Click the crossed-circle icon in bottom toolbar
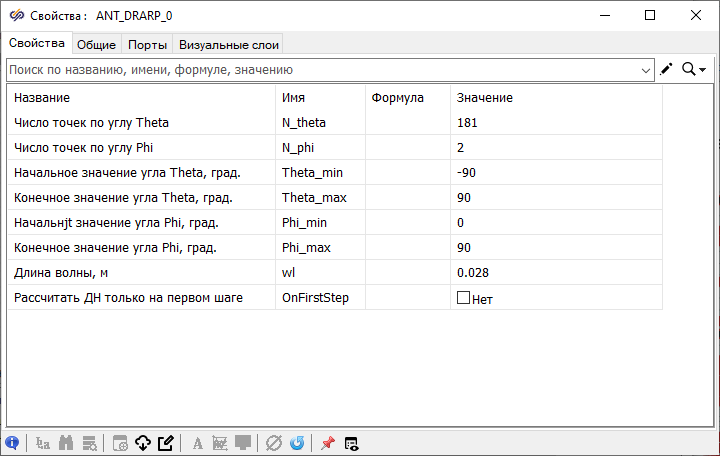This screenshot has height=456, width=720. pos(274,443)
